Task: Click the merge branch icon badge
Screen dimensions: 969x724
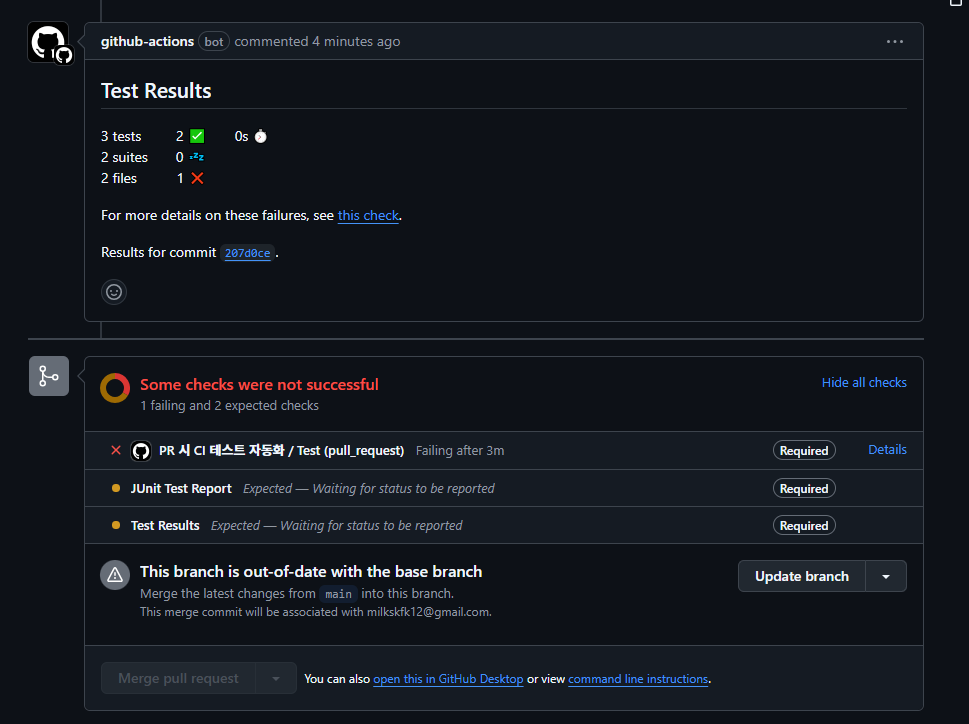Action: tap(49, 376)
